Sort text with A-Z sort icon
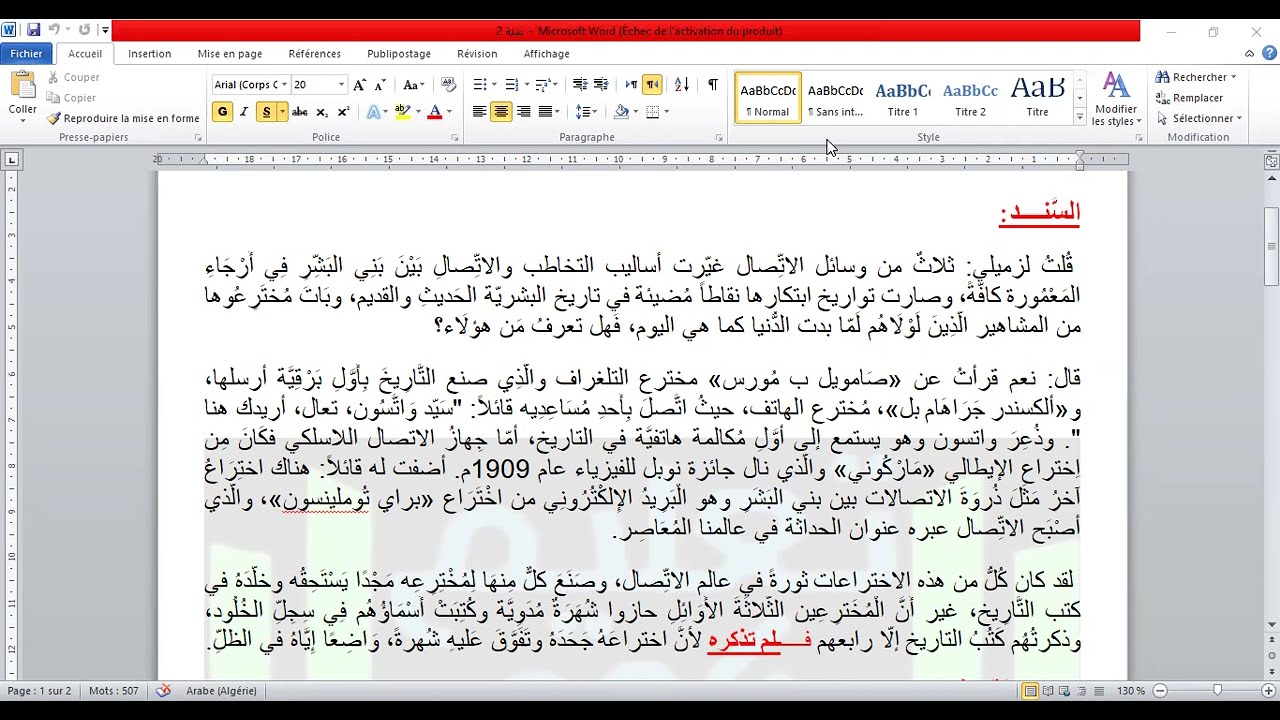The width and height of the screenshot is (1280, 720). (682, 85)
